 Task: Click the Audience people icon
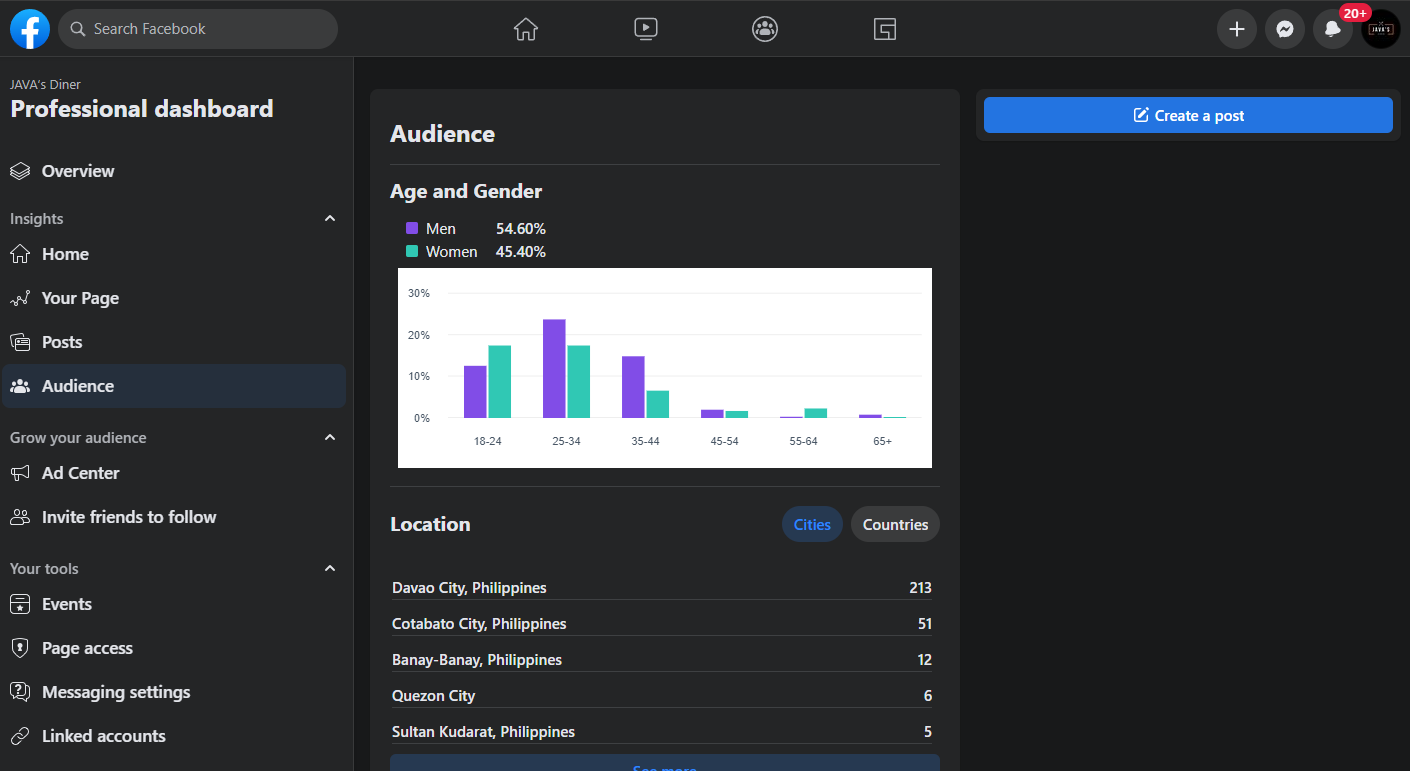tap(20, 386)
